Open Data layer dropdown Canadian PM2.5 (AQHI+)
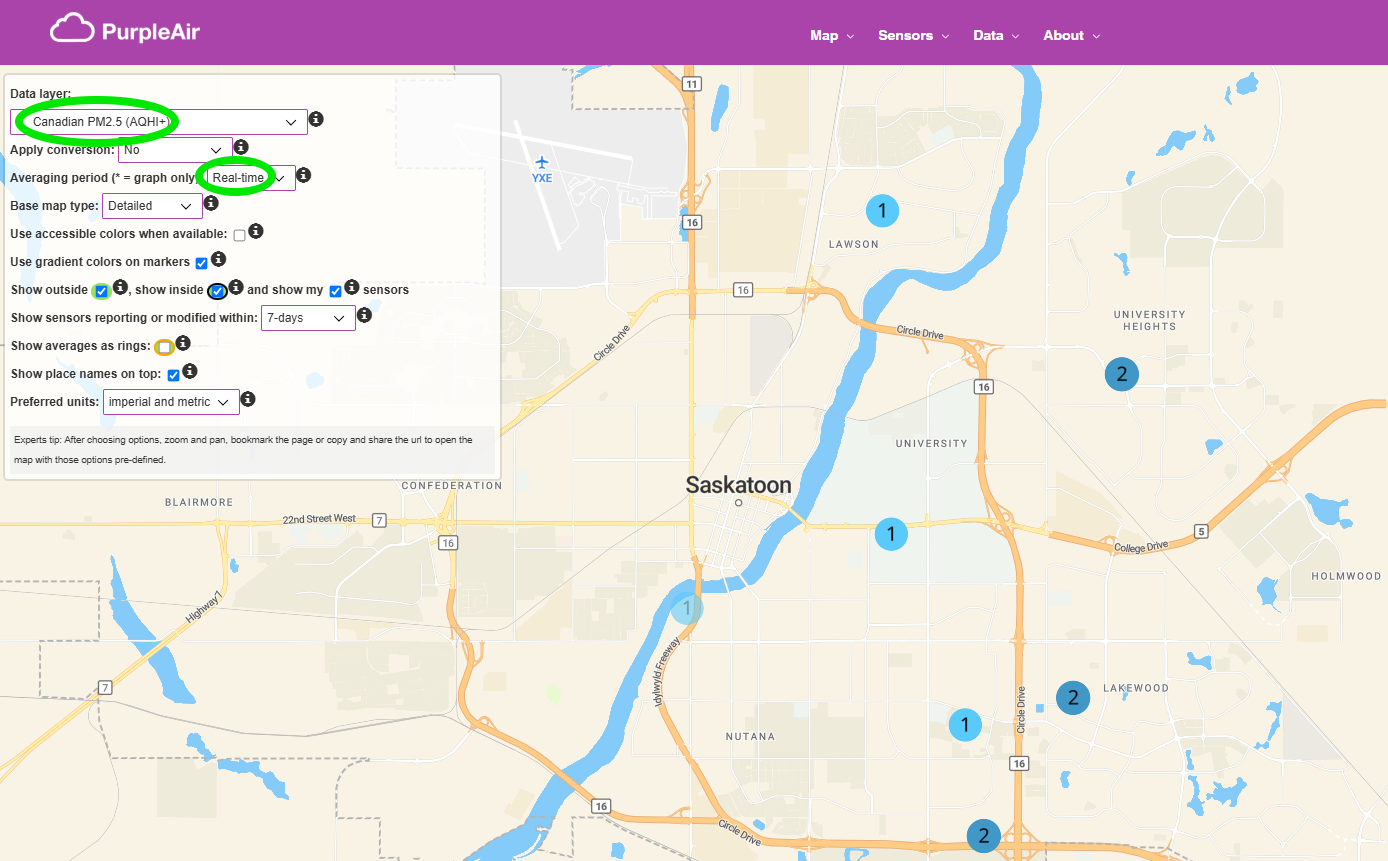Image resolution: width=1388 pixels, height=861 pixels. click(x=158, y=122)
